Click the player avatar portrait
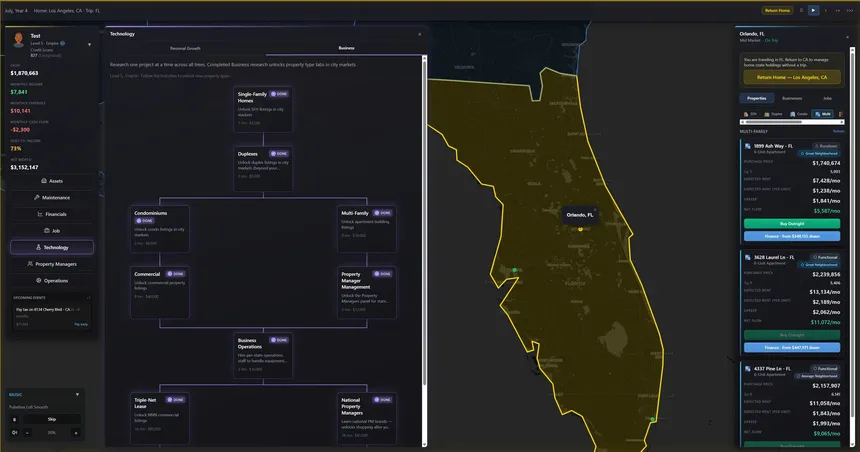 pyautogui.click(x=19, y=39)
